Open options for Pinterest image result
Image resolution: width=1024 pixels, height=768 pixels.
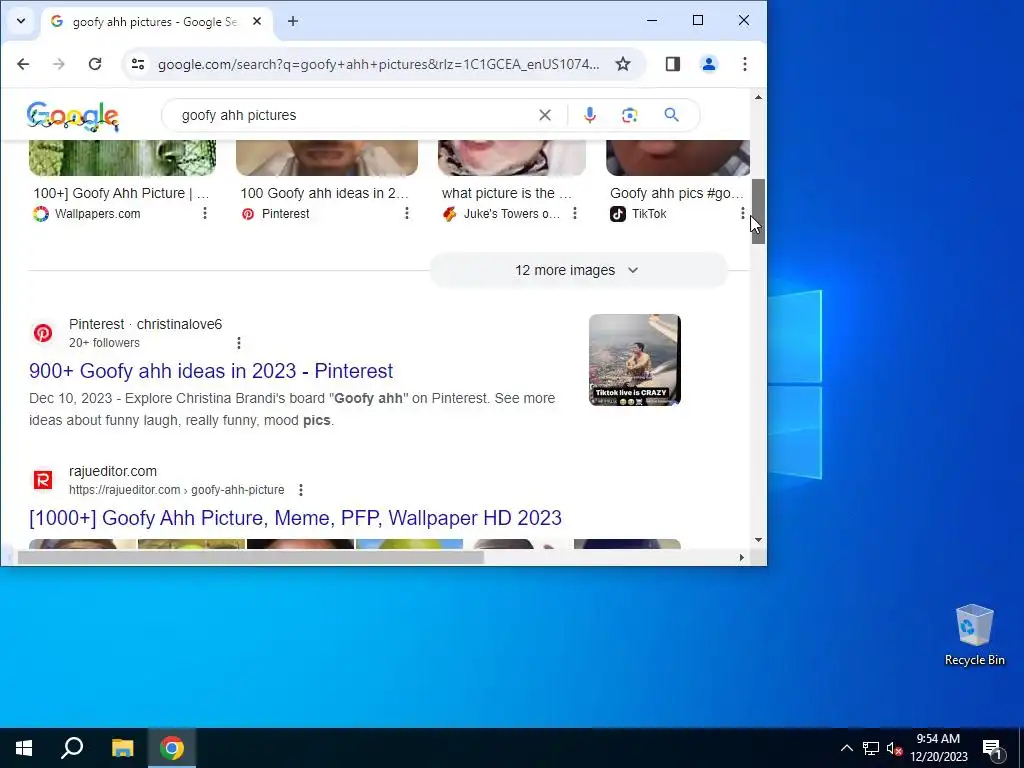click(407, 214)
